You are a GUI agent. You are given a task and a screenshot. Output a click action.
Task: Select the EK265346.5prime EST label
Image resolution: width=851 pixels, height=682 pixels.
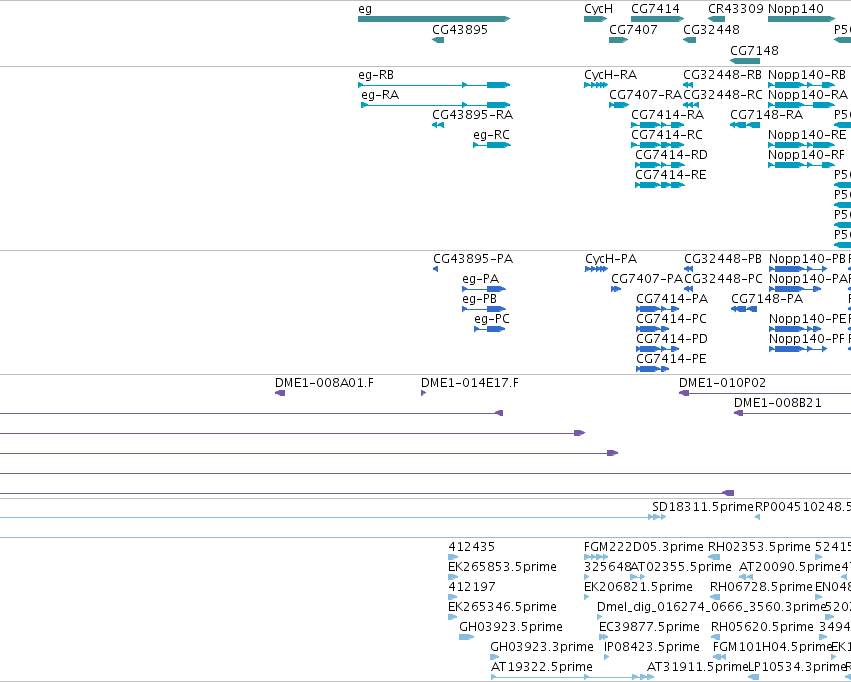pyautogui.click(x=502, y=607)
